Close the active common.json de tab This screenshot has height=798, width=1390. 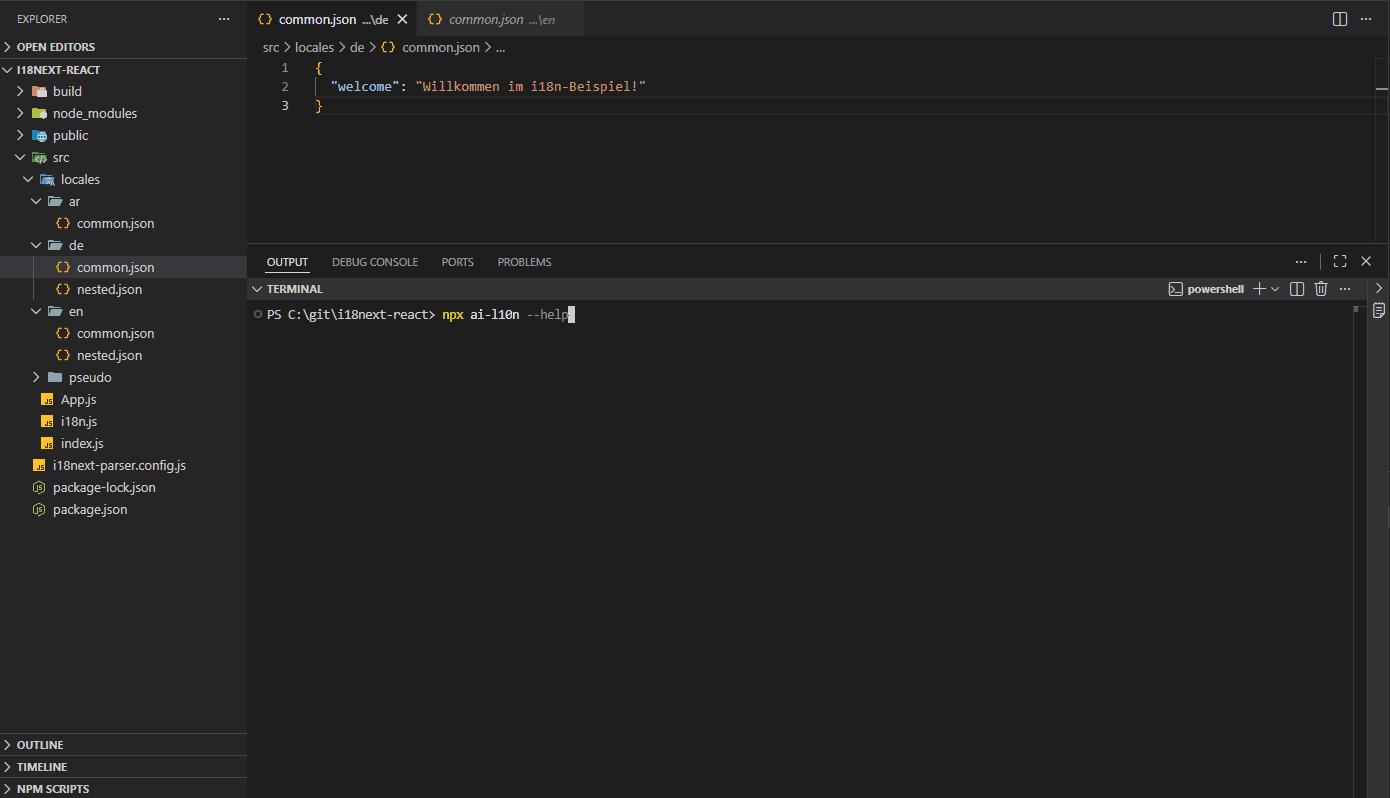(x=402, y=19)
